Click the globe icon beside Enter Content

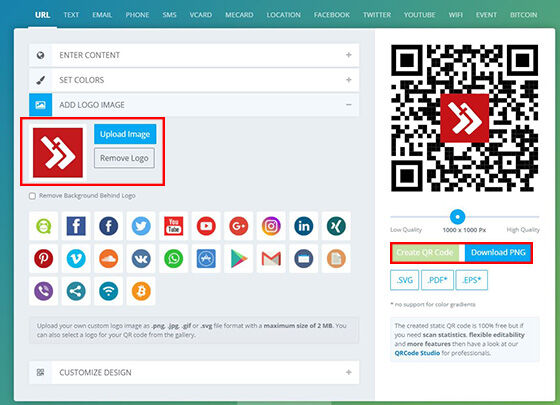tap(41, 55)
